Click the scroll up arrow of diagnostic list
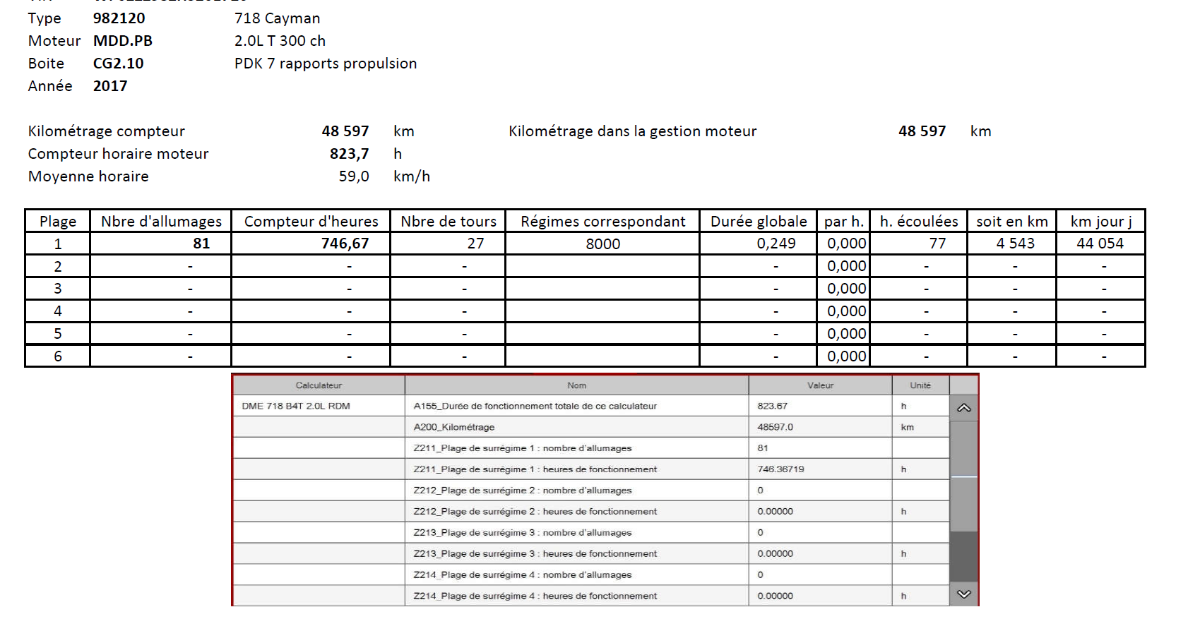The height and width of the screenshot is (619, 1200). (x=964, y=408)
